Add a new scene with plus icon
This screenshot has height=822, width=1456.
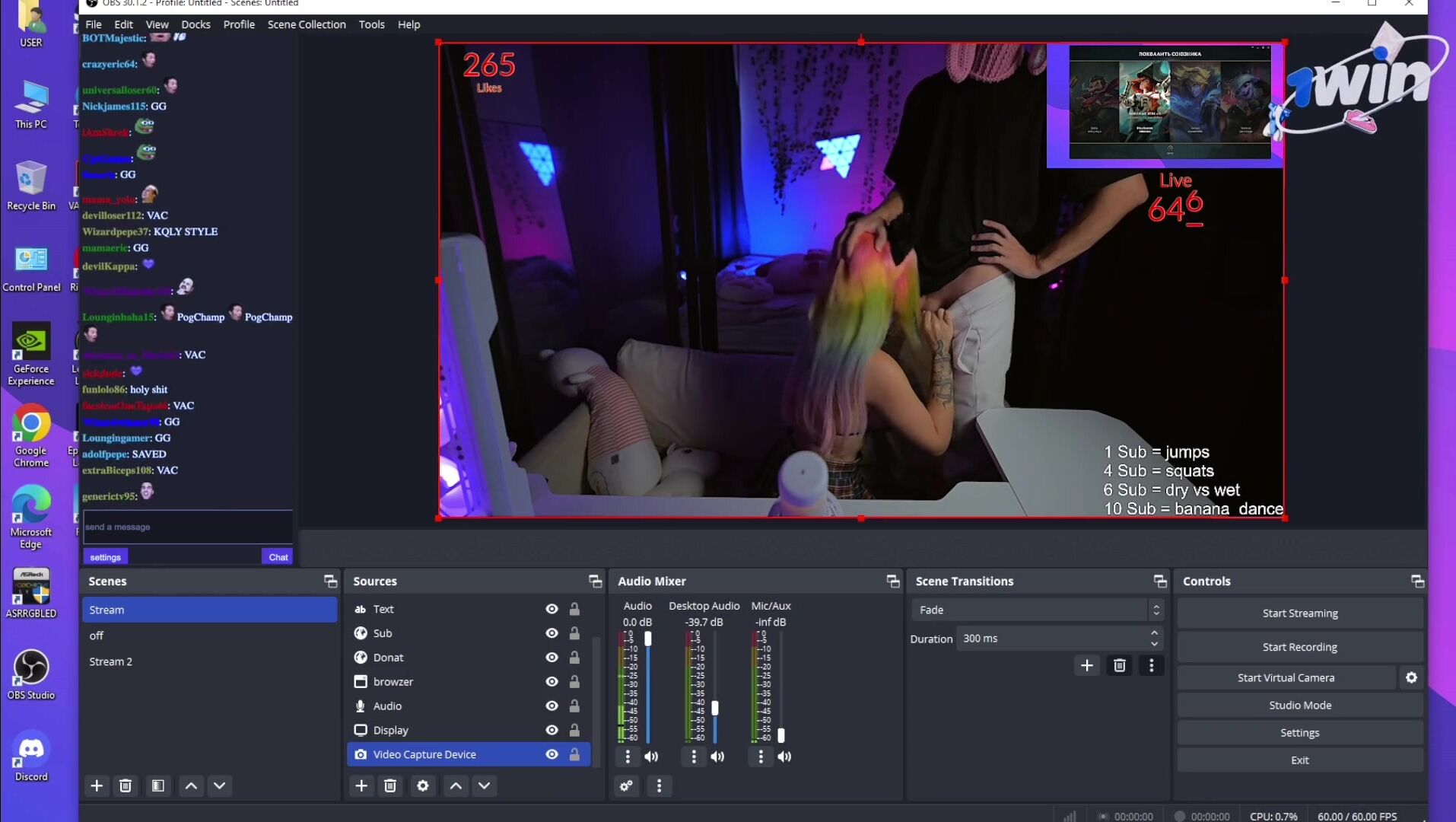point(97,785)
